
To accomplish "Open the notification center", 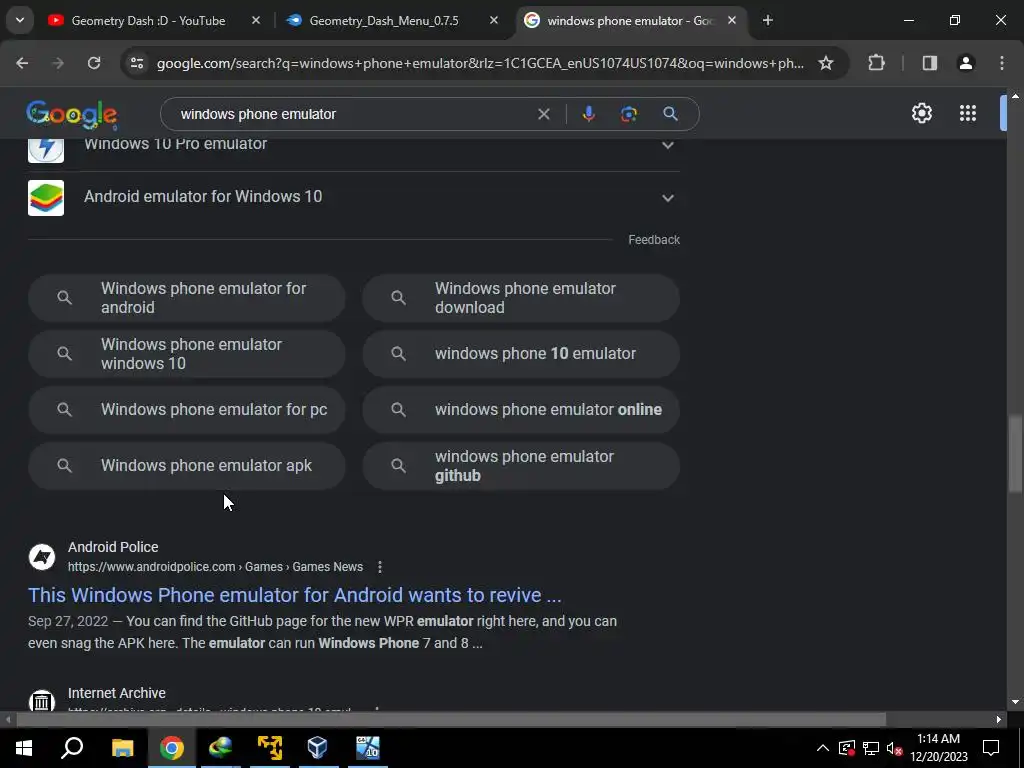I will point(991,748).
